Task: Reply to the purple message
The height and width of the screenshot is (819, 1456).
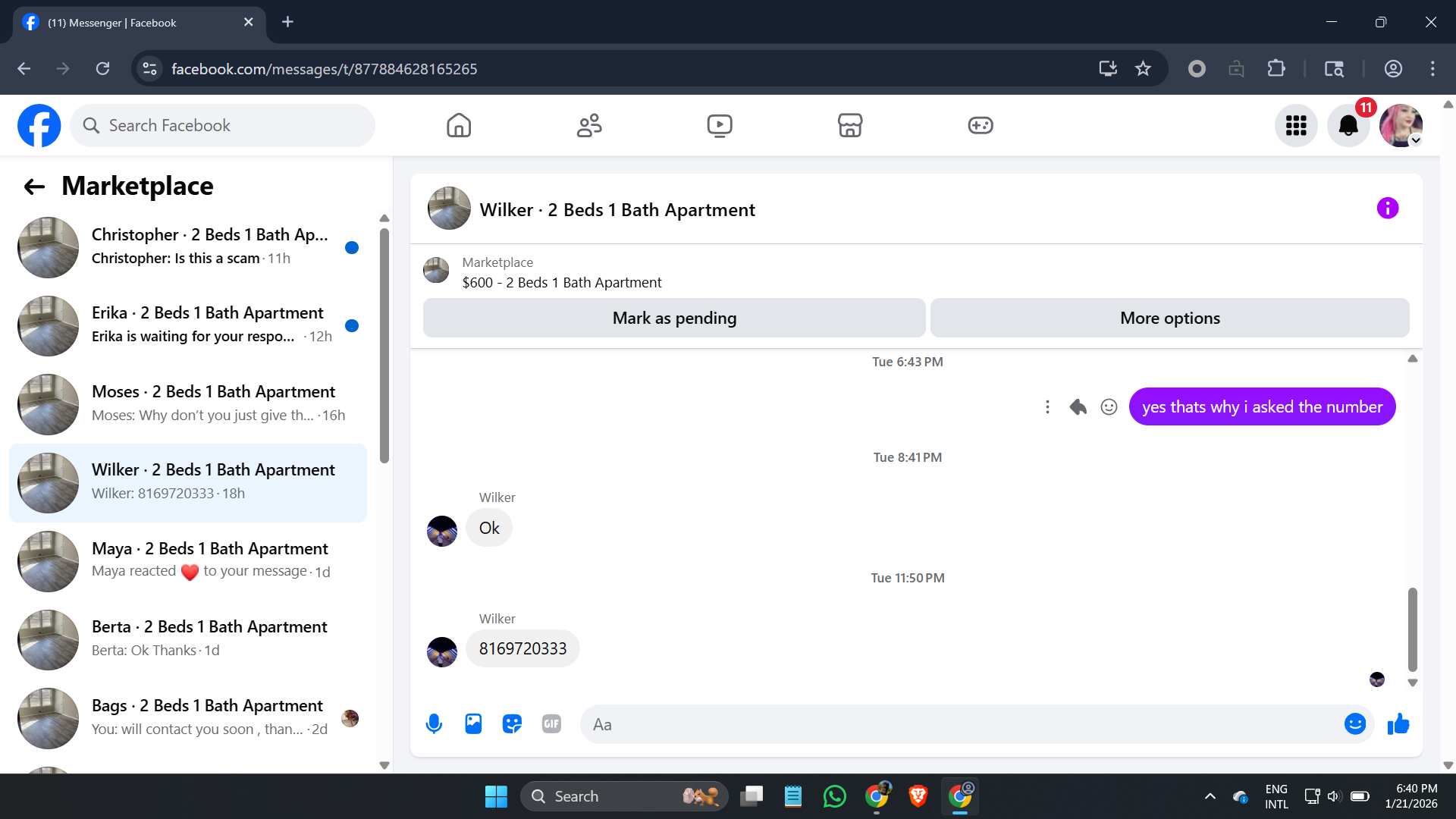Action: (1078, 407)
